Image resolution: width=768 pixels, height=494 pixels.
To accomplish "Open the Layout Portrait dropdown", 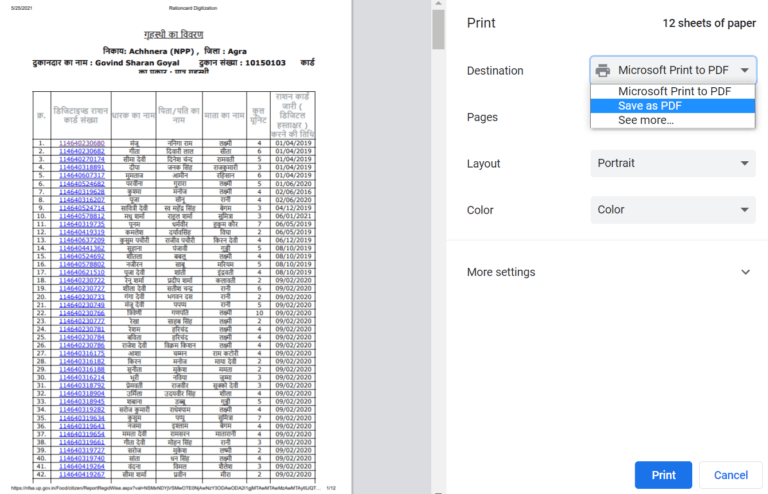I will coord(673,163).
